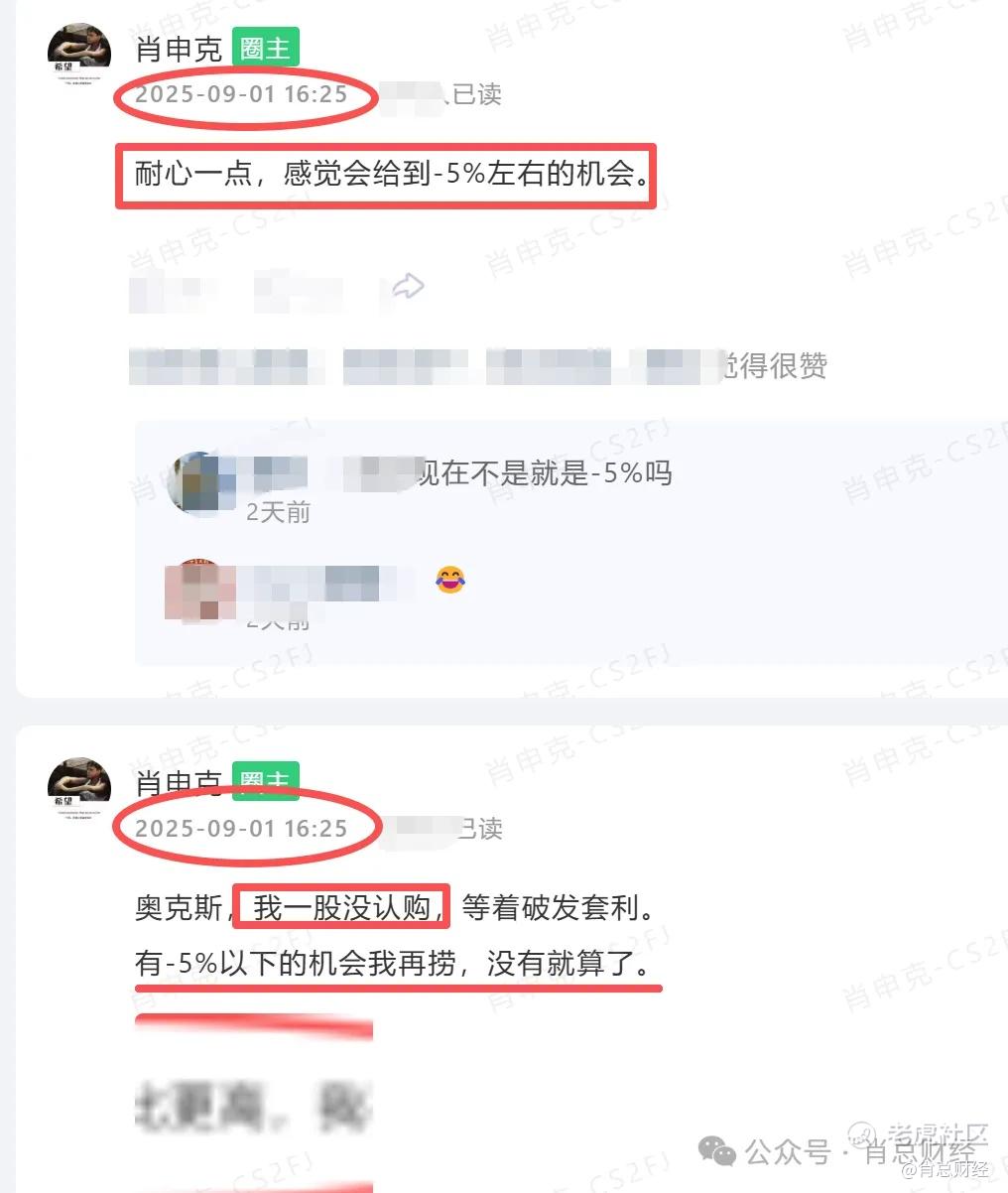Click the boxed phrase 我一股没认购
This screenshot has width=1008, height=1193.
pyautogui.click(x=342, y=907)
